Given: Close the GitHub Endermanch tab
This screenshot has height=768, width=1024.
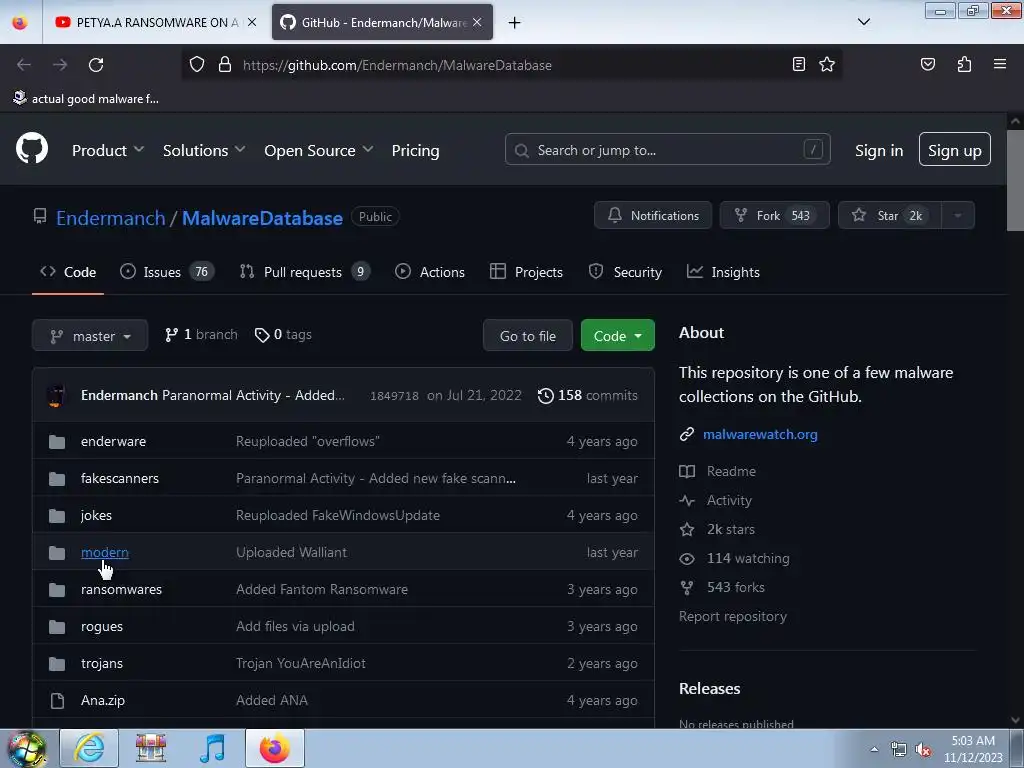Looking at the screenshot, I should pos(477,22).
